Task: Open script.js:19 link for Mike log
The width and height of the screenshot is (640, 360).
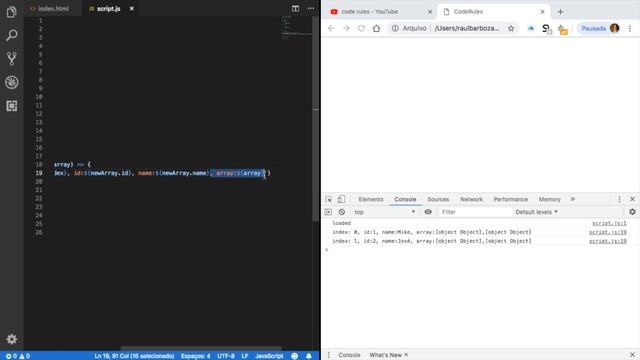Action: (x=607, y=232)
